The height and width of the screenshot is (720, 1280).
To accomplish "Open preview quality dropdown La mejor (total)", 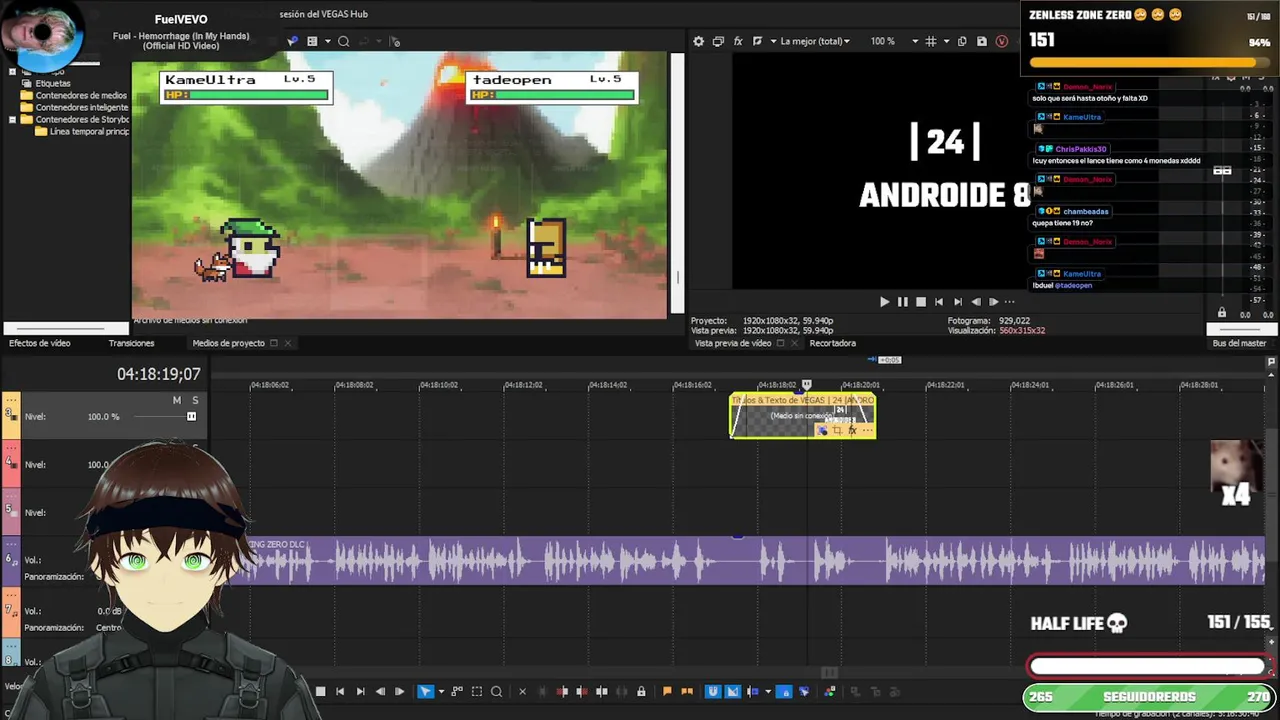I will coord(815,41).
